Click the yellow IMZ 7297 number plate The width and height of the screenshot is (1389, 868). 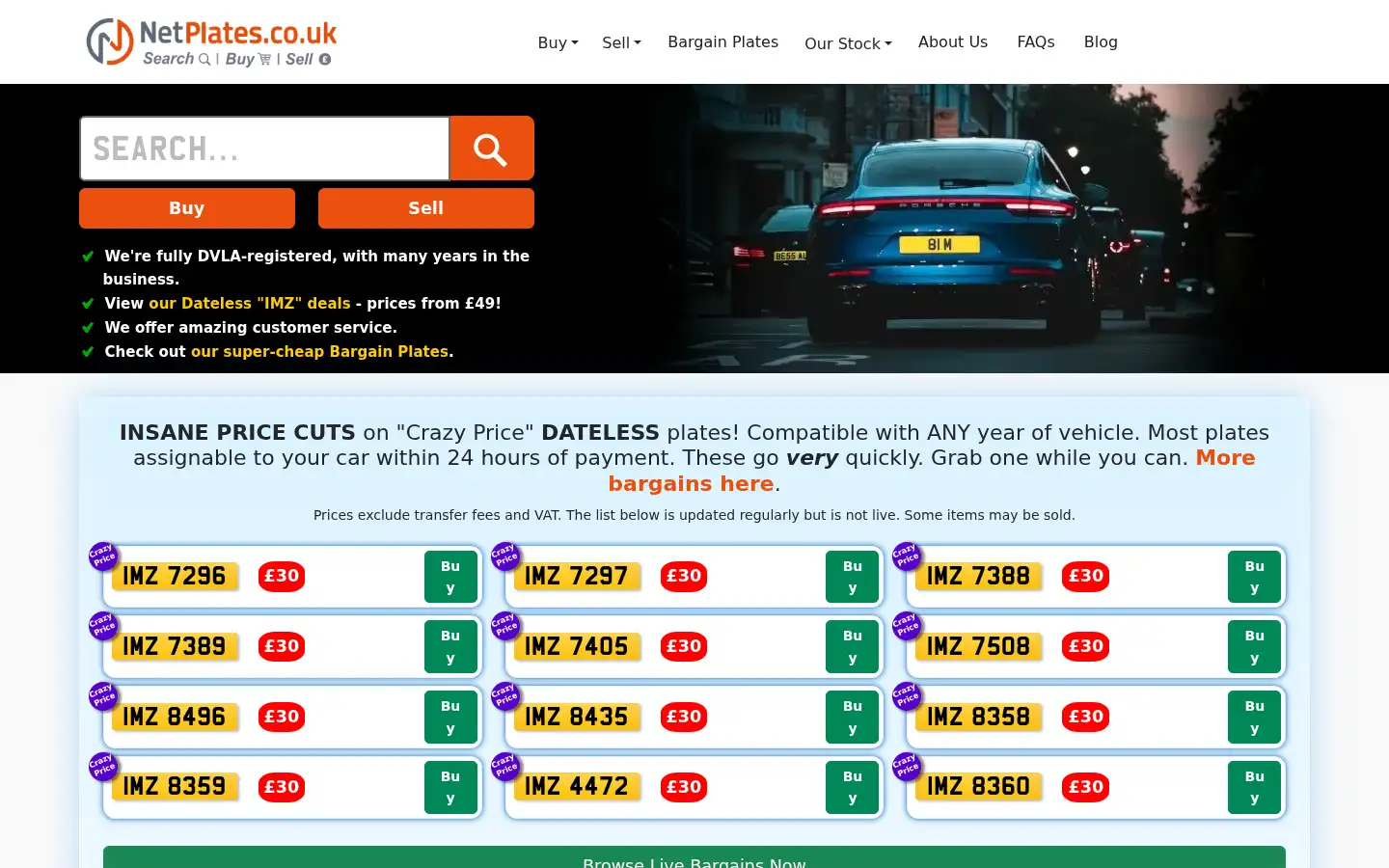(577, 576)
